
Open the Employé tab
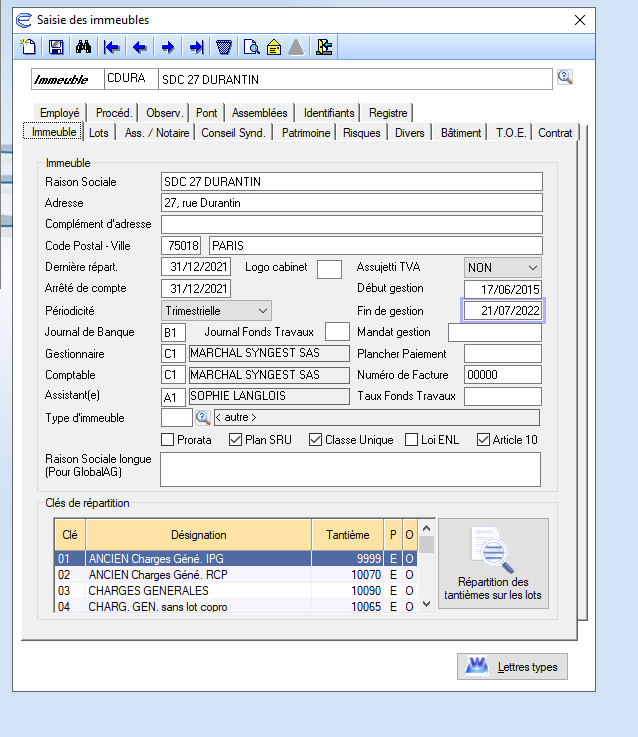[x=60, y=113]
